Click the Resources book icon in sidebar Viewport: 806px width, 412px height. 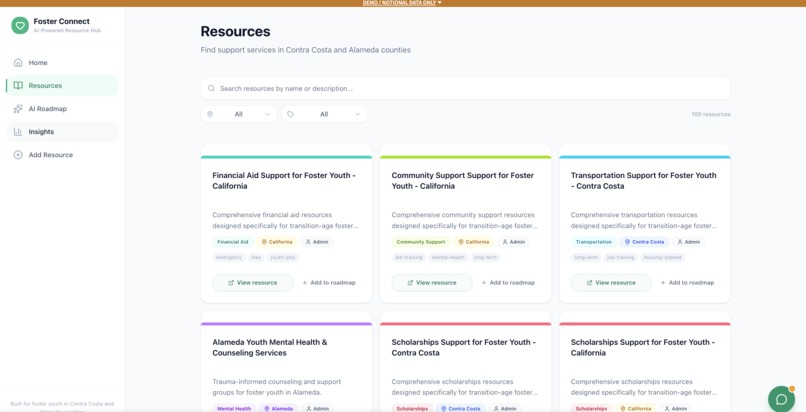click(18, 86)
